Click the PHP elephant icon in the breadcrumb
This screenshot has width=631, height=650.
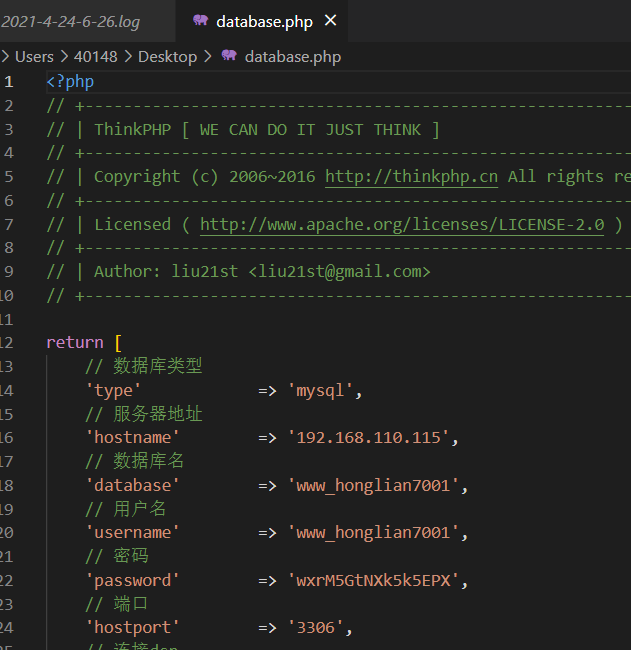229,56
